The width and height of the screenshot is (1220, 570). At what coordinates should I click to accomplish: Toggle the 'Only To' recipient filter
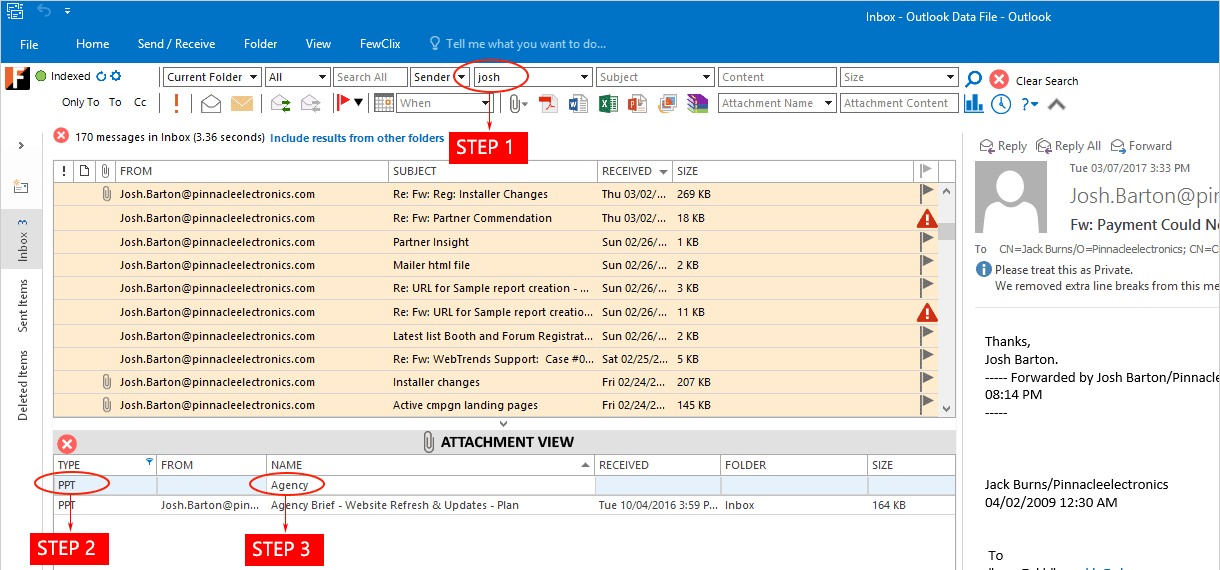click(x=80, y=102)
